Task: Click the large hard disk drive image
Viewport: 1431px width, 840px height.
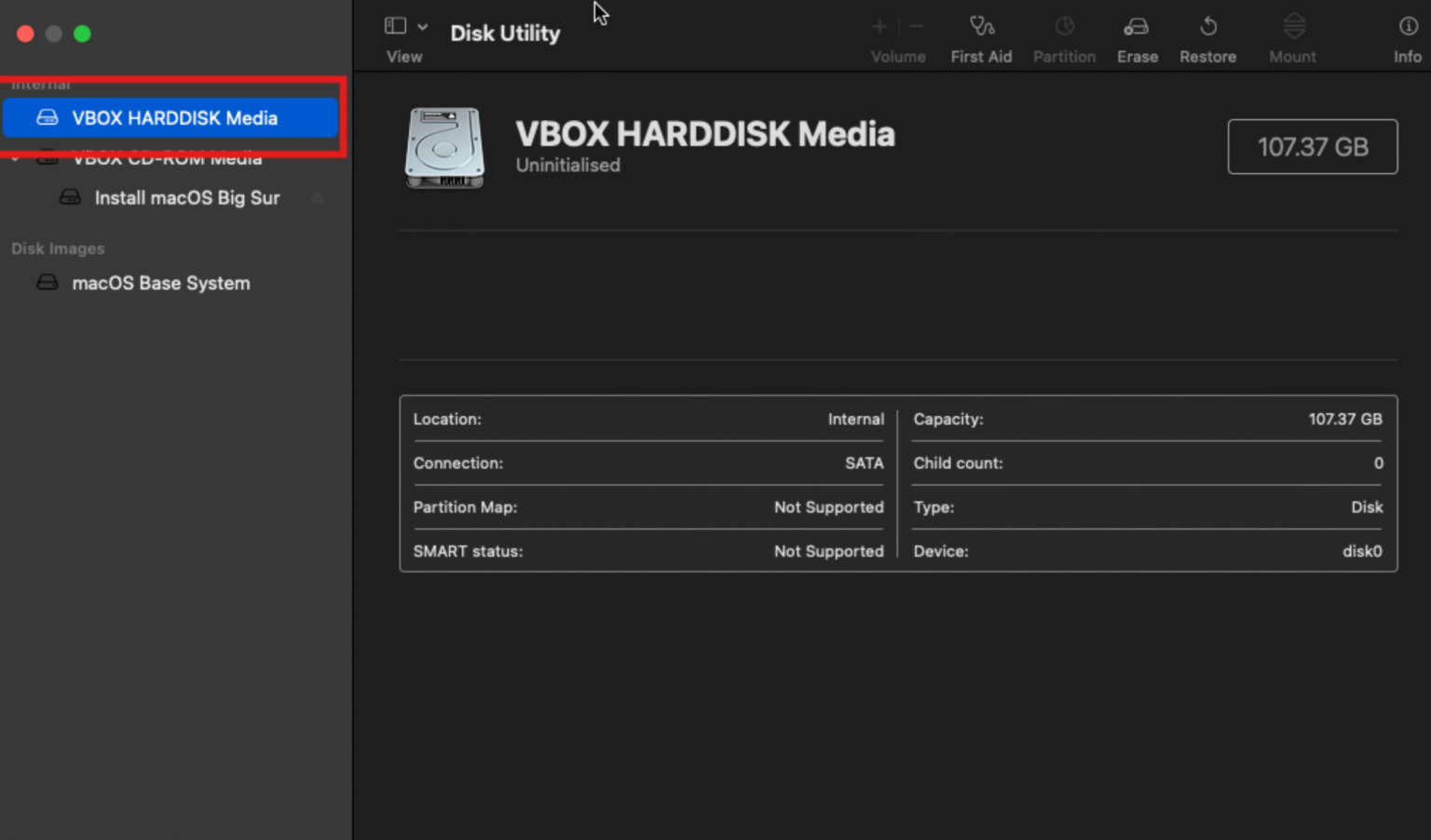Action: (444, 147)
